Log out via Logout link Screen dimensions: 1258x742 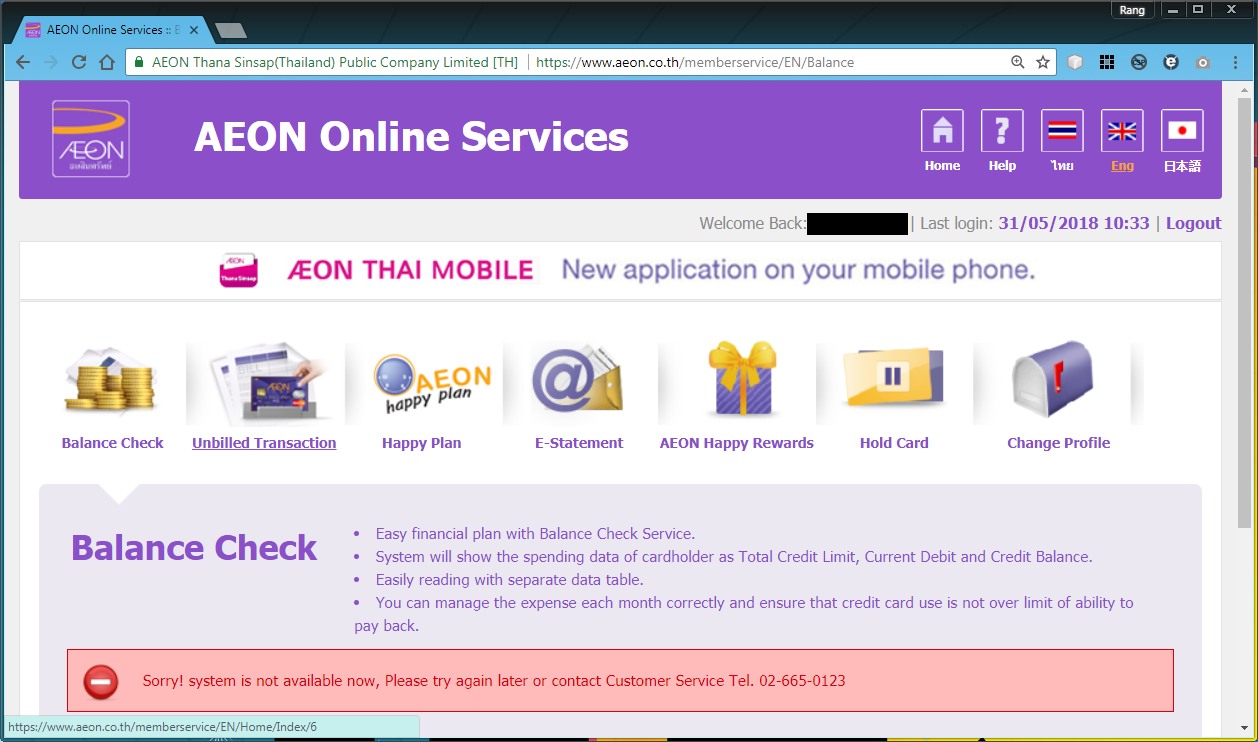pyautogui.click(x=1193, y=223)
